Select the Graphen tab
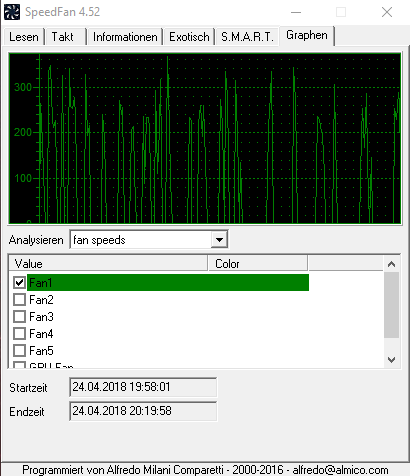Image resolution: width=410 pixels, height=476 pixels. click(x=307, y=35)
